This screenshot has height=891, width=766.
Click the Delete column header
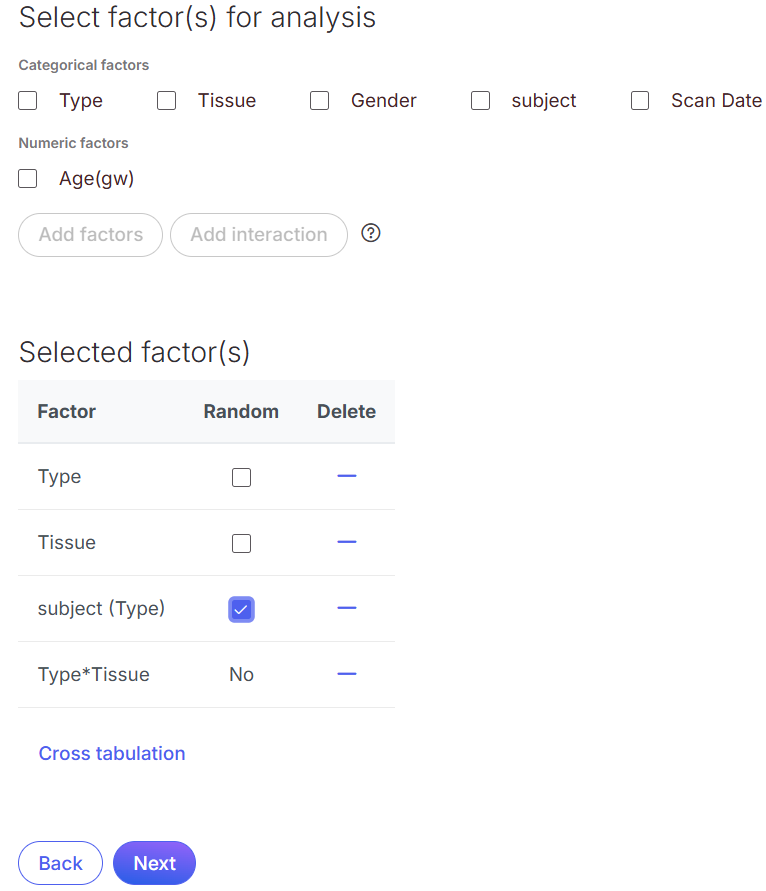pos(347,411)
